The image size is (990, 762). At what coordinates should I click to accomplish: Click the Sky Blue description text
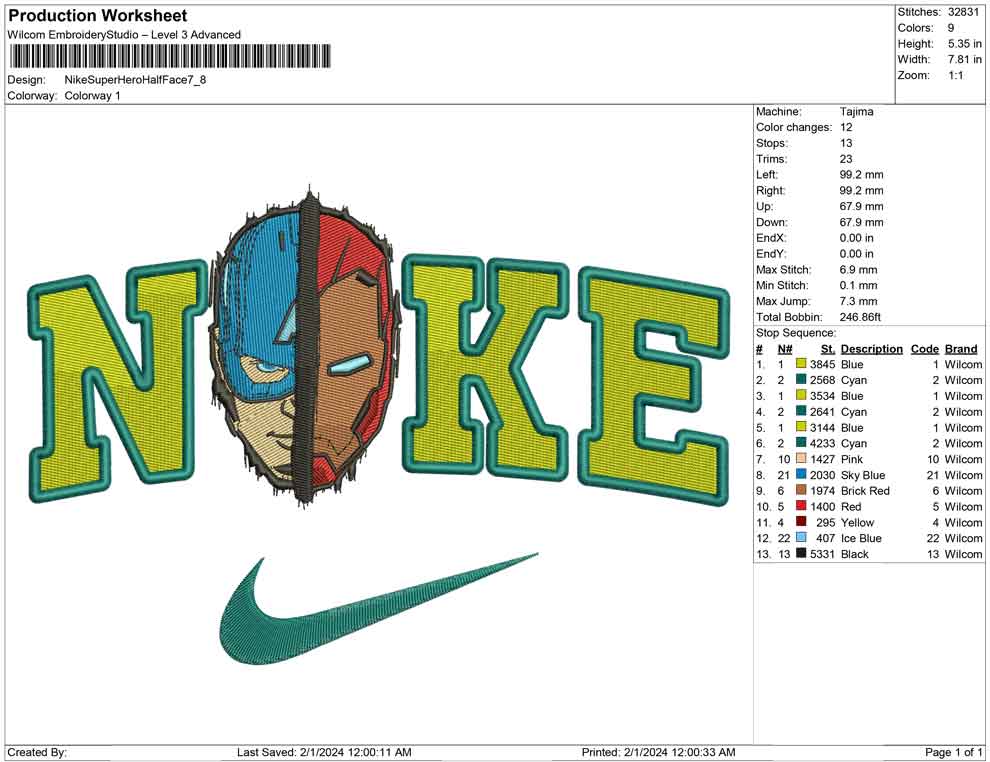(x=862, y=475)
